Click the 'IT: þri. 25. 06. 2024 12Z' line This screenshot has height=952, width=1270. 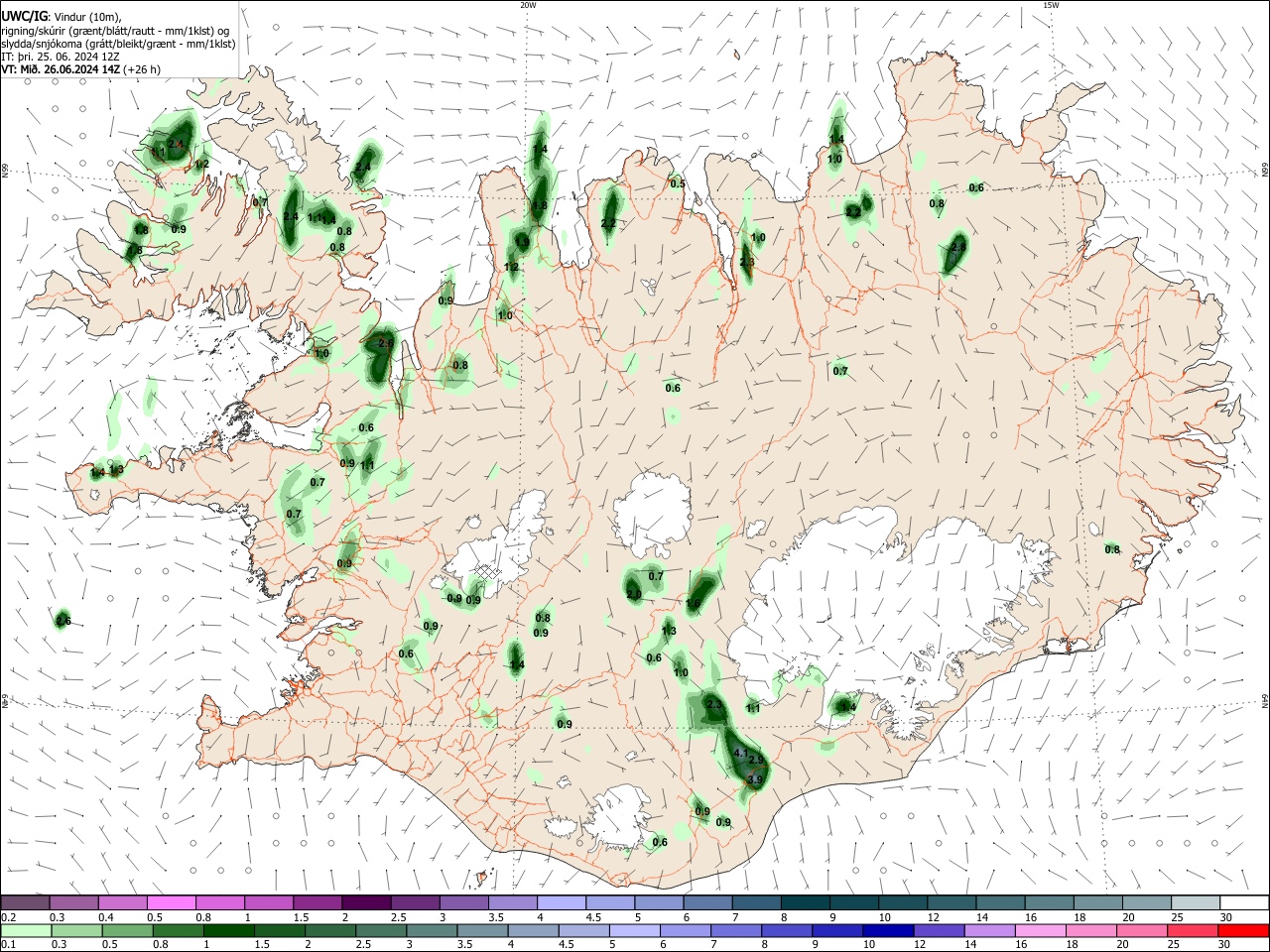(62, 57)
